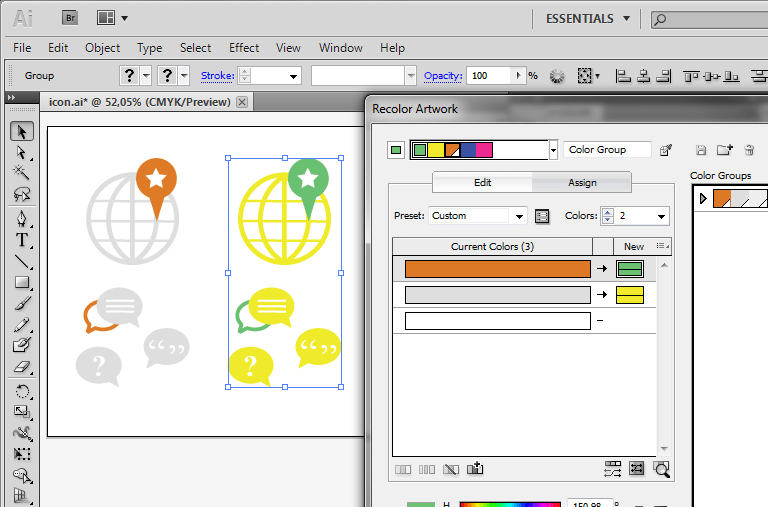Open the Window menu
The width and height of the screenshot is (768, 507).
341,48
